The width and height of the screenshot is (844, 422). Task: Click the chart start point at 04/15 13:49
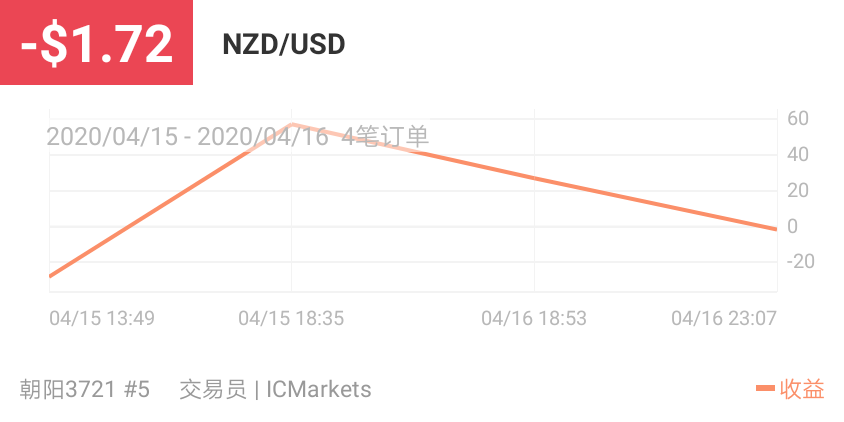(50, 276)
